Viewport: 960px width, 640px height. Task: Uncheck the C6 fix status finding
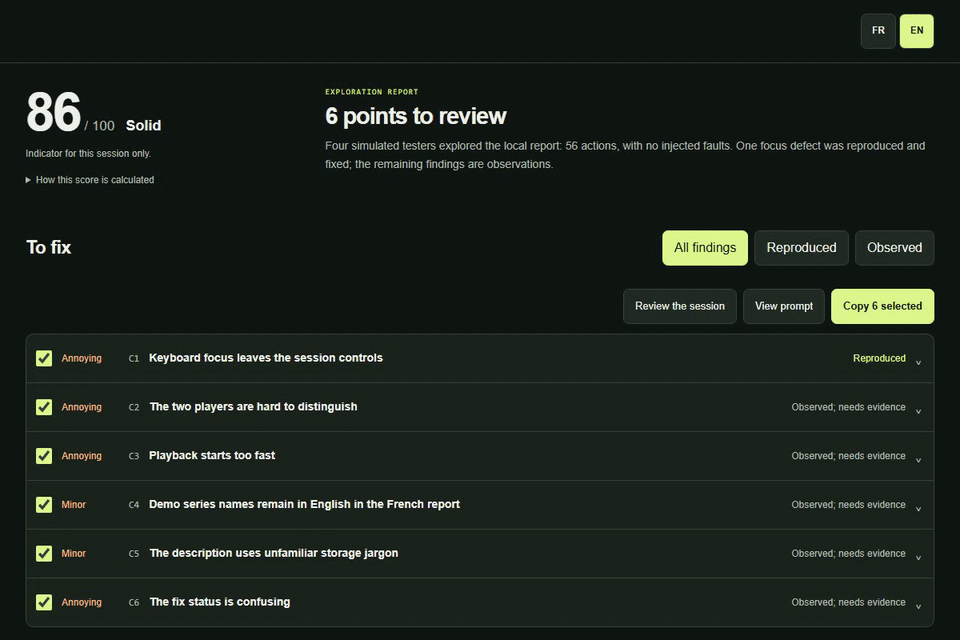coord(44,602)
